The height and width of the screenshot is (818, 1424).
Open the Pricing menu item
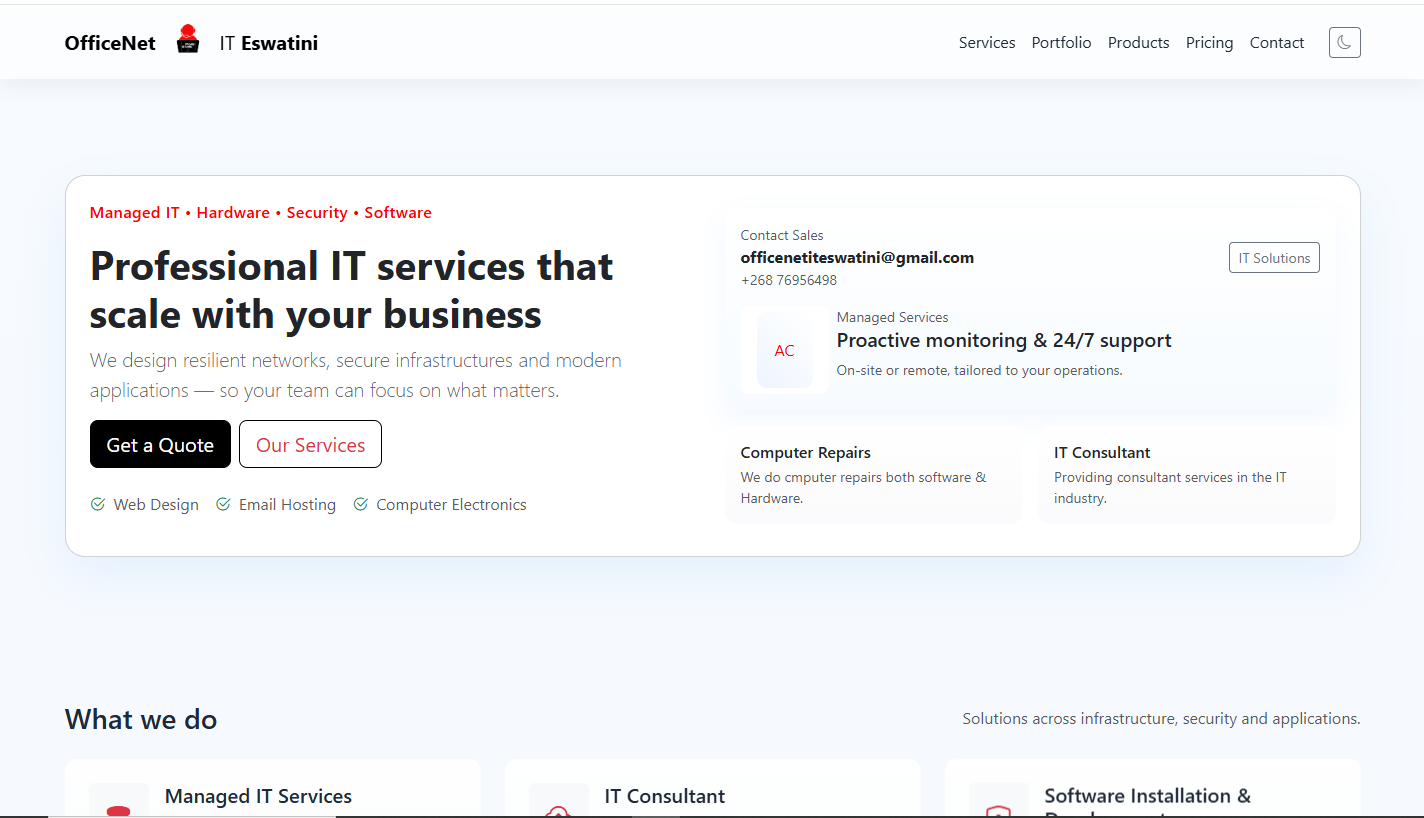[1209, 42]
